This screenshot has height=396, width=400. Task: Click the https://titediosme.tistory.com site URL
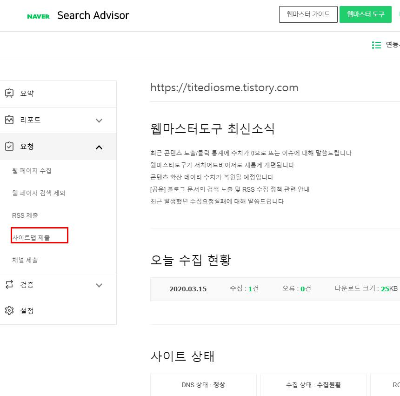click(224, 88)
